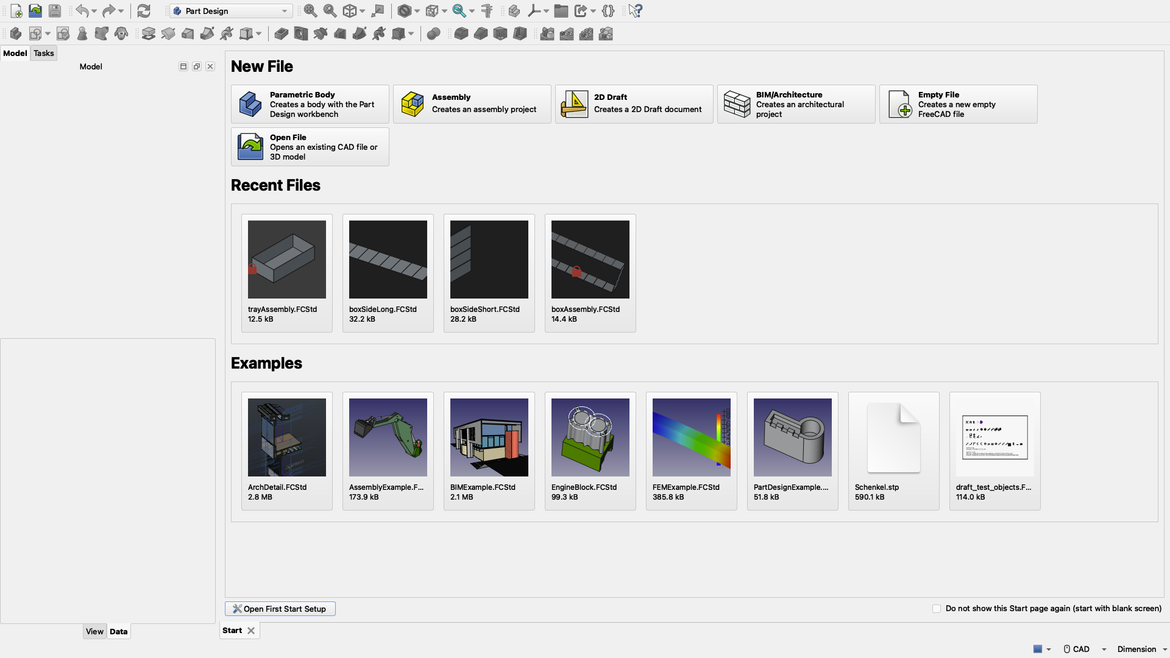Switch to the Data tab at bottom left
The height and width of the screenshot is (658, 1170).
(x=118, y=631)
